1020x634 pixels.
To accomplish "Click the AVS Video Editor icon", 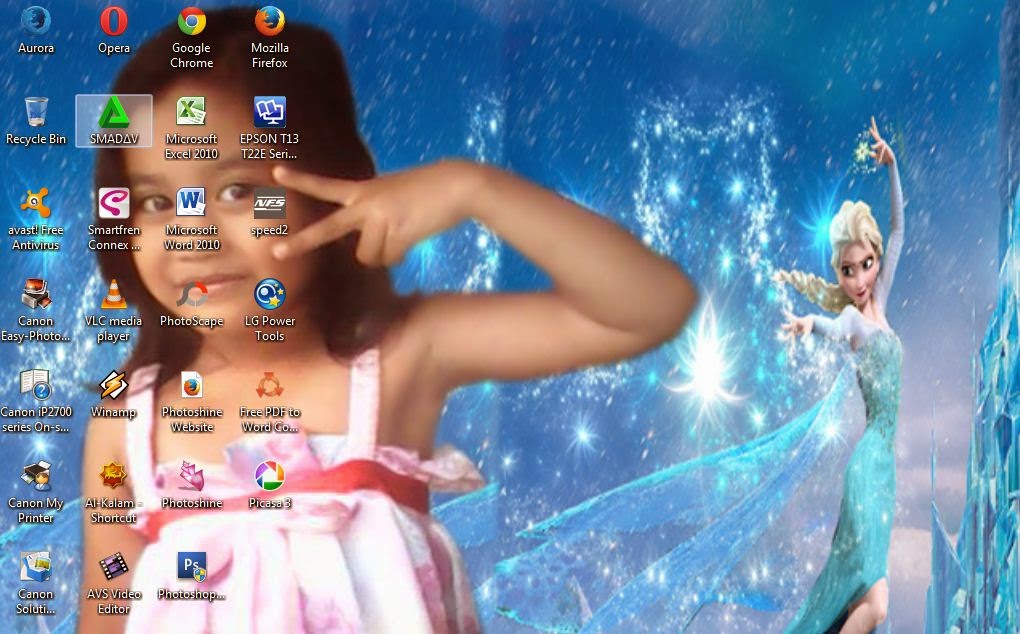I will (114, 567).
